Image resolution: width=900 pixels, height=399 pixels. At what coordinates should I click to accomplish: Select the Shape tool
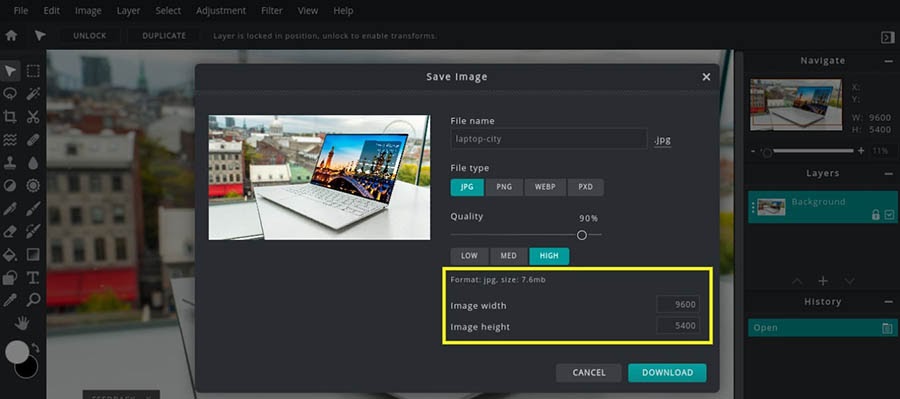10,278
